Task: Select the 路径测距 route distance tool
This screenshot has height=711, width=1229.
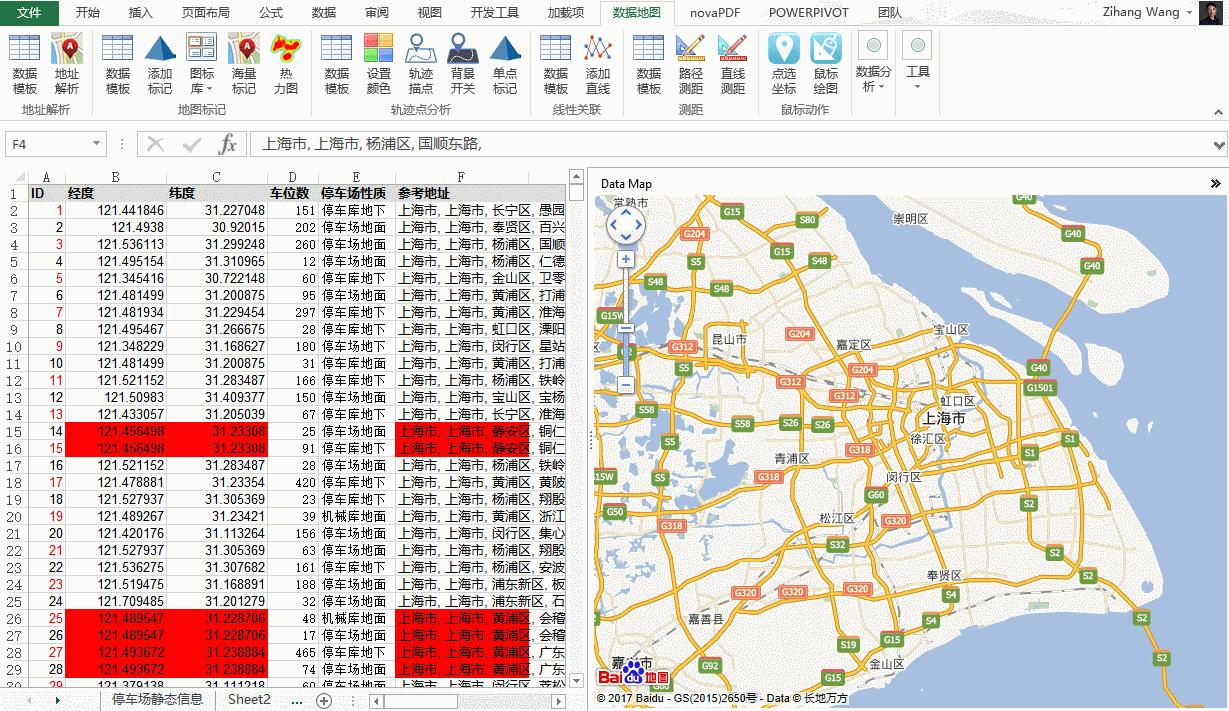Action: 691,64
